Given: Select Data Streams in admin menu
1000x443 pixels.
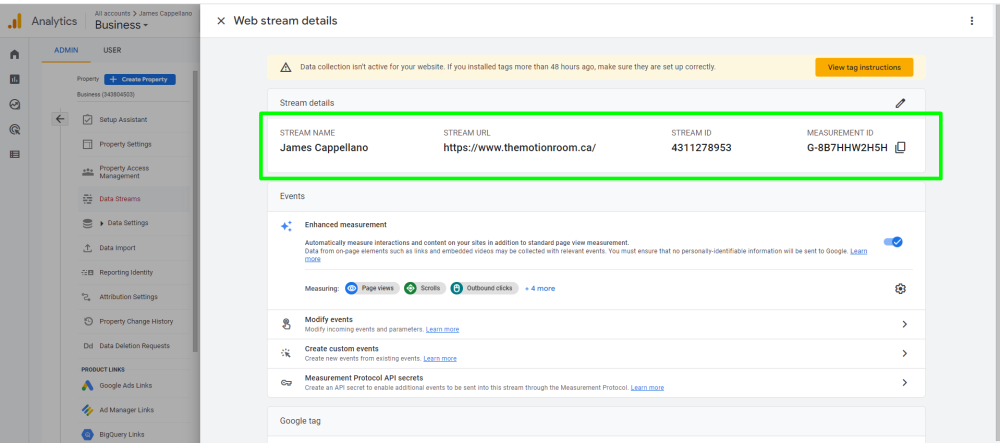Looking at the screenshot, I should point(119,199).
